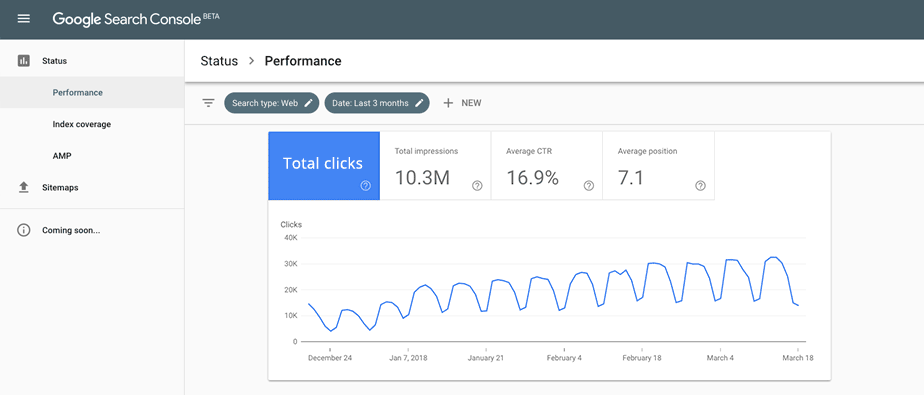The width and height of the screenshot is (924, 395).
Task: Click the 30K y-axis label
Action: point(291,264)
